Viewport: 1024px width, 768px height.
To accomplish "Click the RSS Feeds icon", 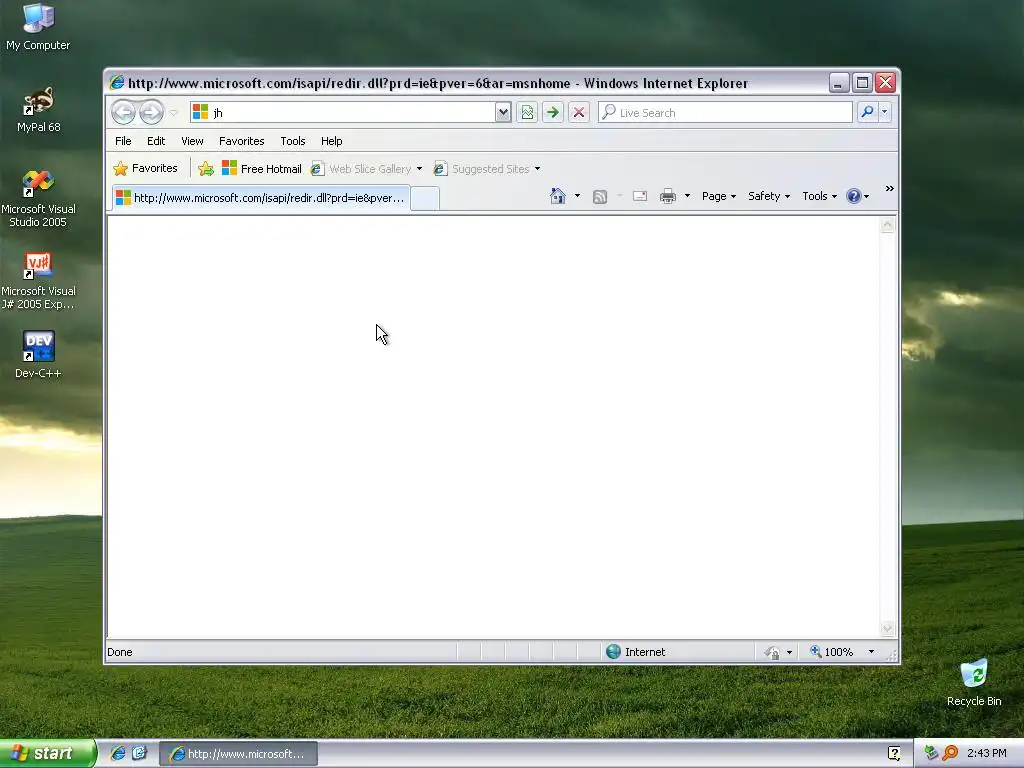I will point(600,197).
